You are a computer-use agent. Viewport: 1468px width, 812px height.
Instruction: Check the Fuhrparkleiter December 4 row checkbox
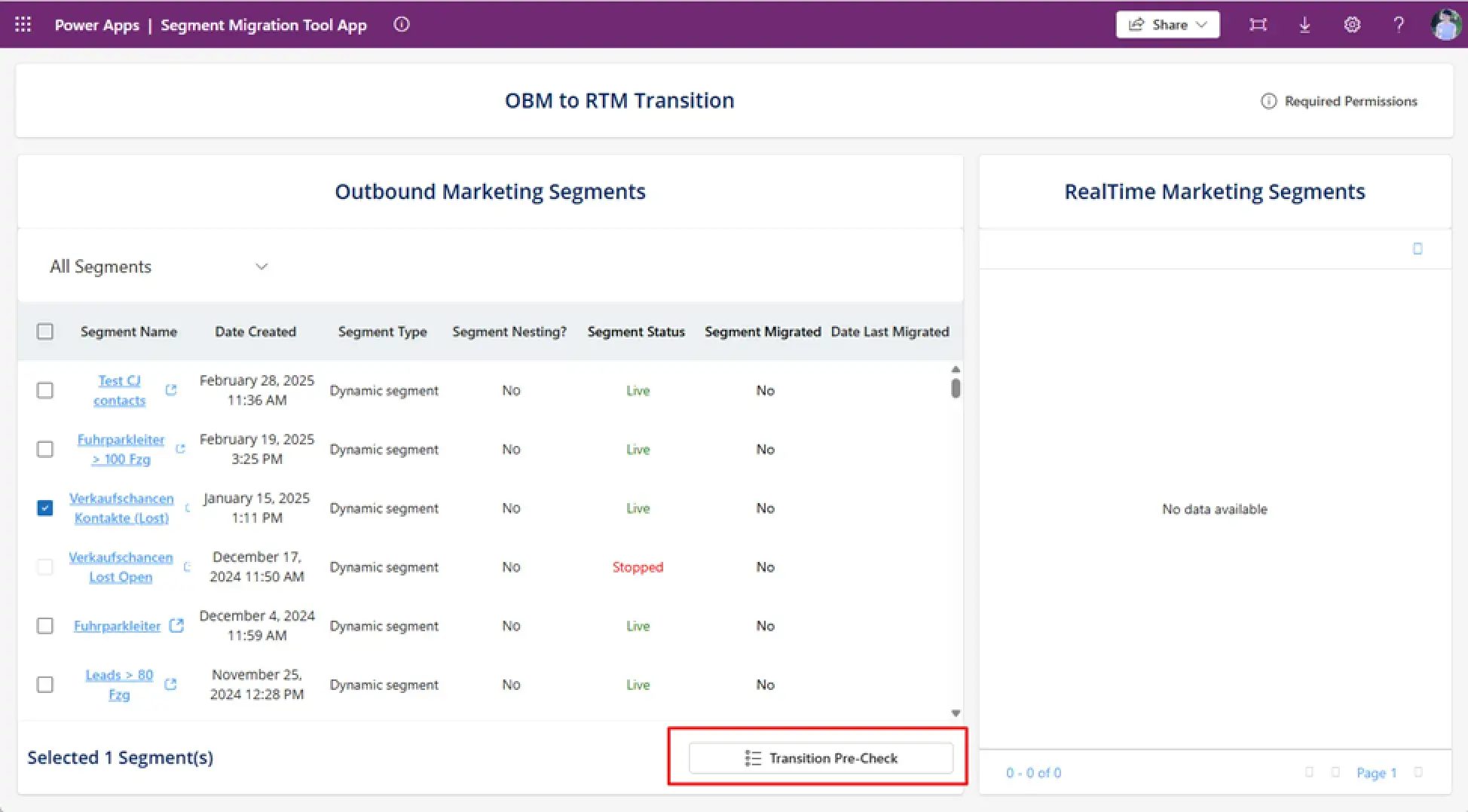[x=45, y=626]
